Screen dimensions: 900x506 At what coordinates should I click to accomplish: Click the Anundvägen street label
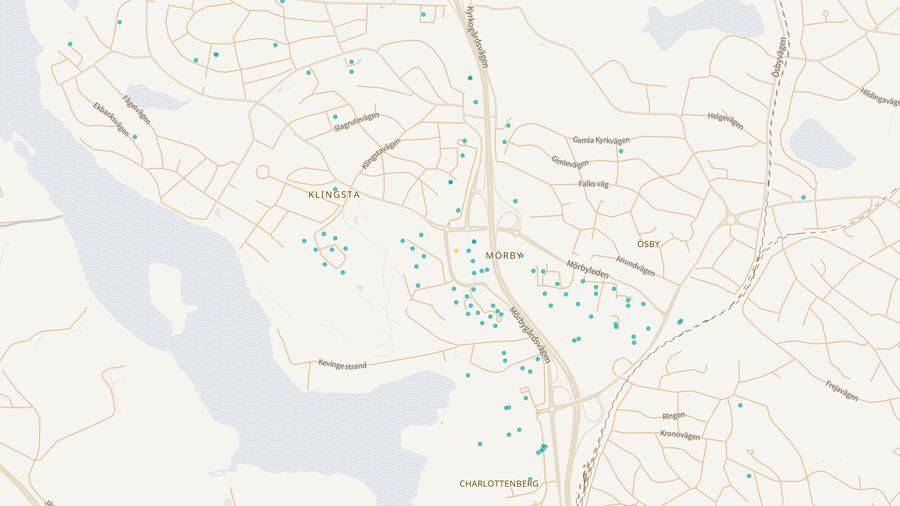[635, 267]
